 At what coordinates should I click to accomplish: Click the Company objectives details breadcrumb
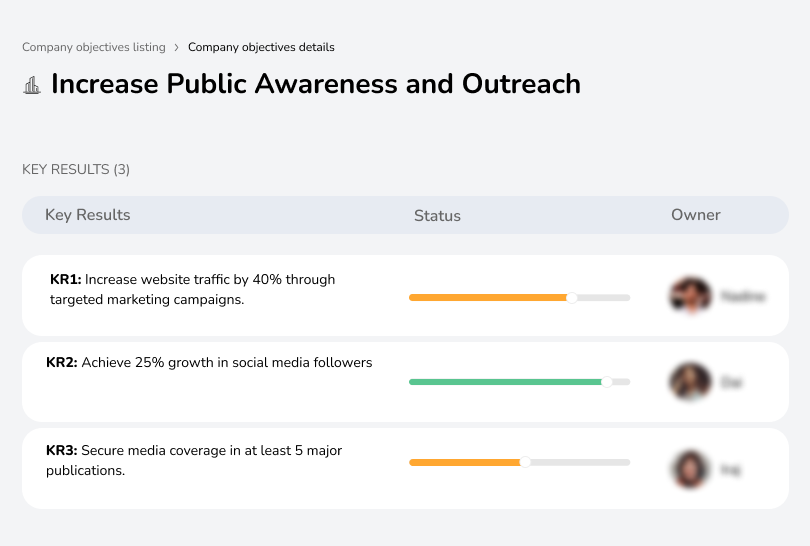(261, 47)
